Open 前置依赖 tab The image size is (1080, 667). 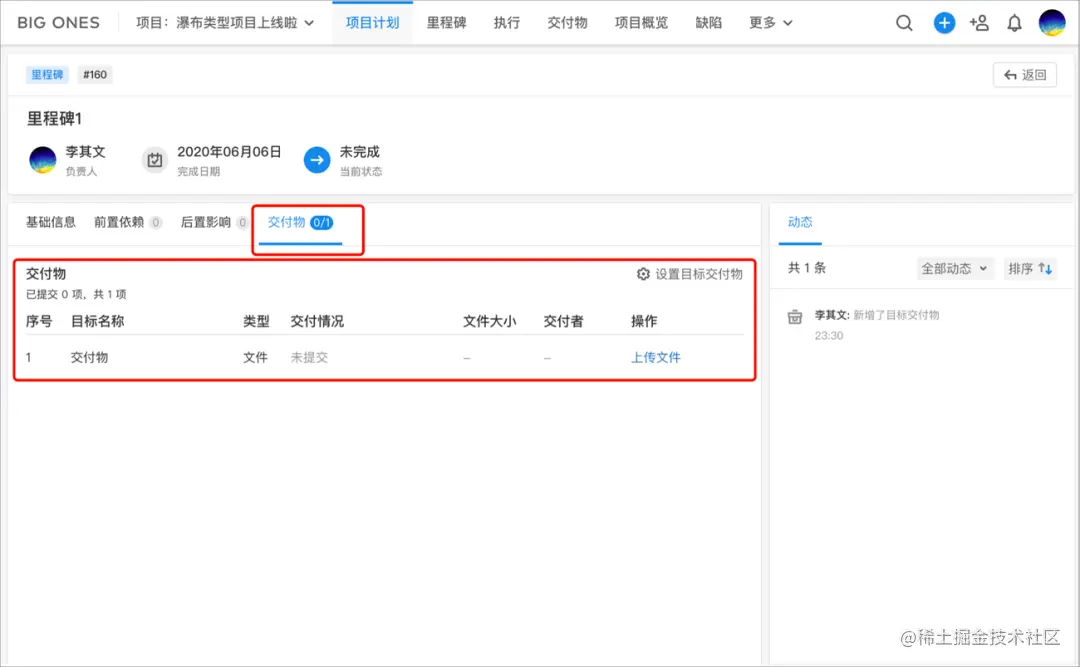127,222
